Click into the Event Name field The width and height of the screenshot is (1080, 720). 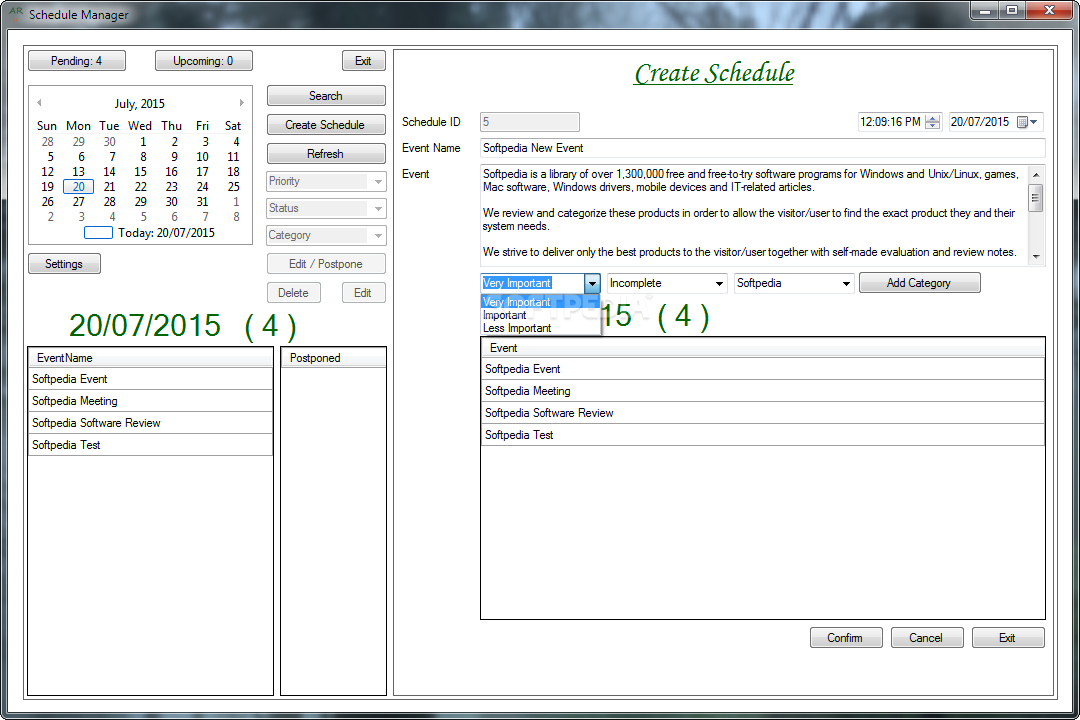click(x=762, y=148)
